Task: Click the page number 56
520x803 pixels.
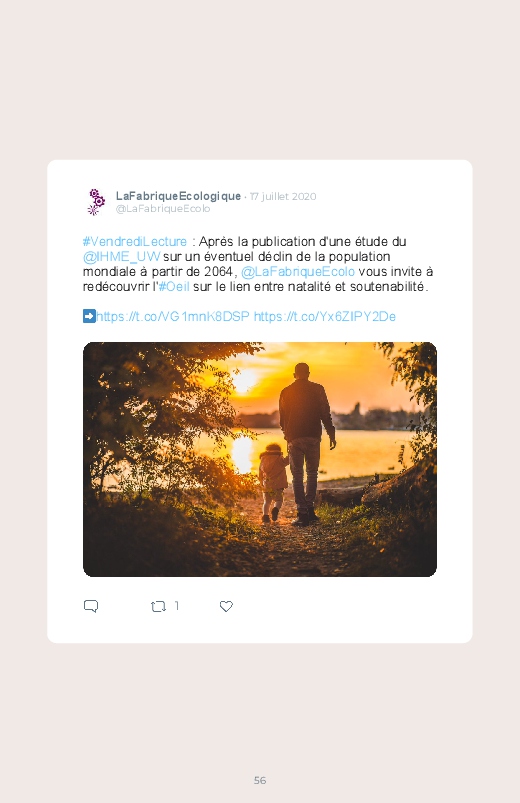Action: coord(260,780)
